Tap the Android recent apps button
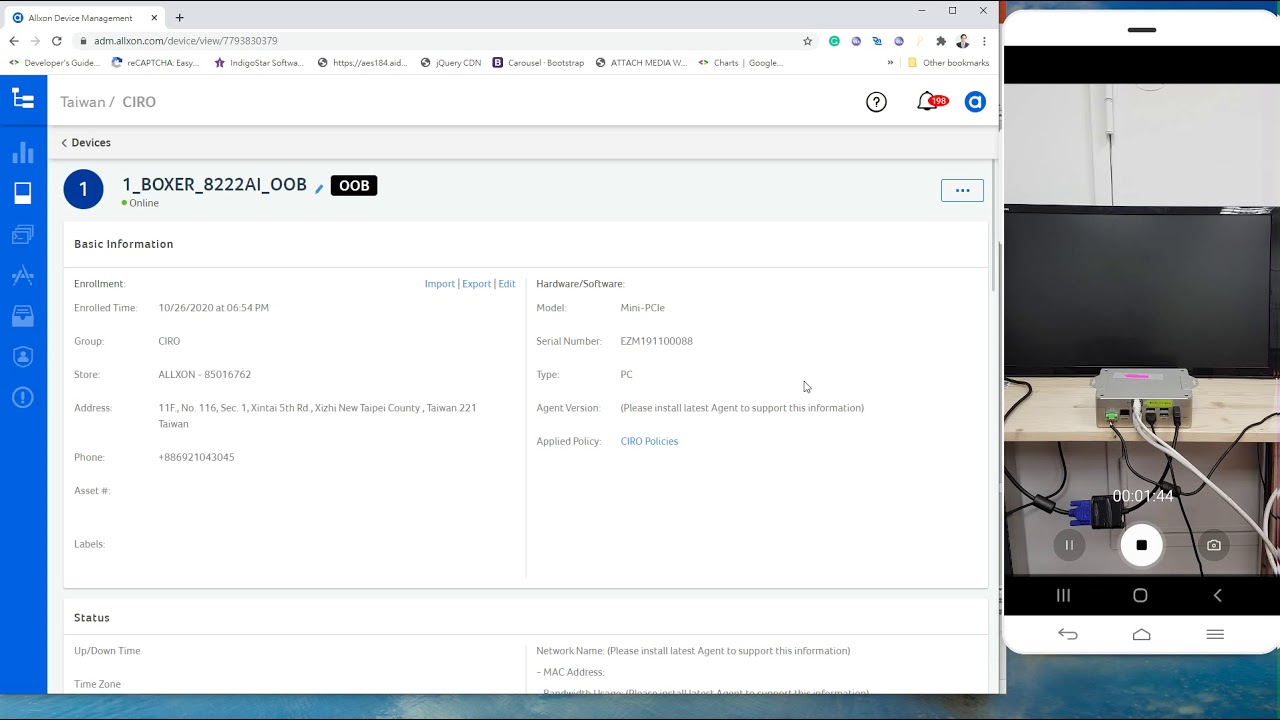Image resolution: width=1280 pixels, height=720 pixels. [1063, 595]
